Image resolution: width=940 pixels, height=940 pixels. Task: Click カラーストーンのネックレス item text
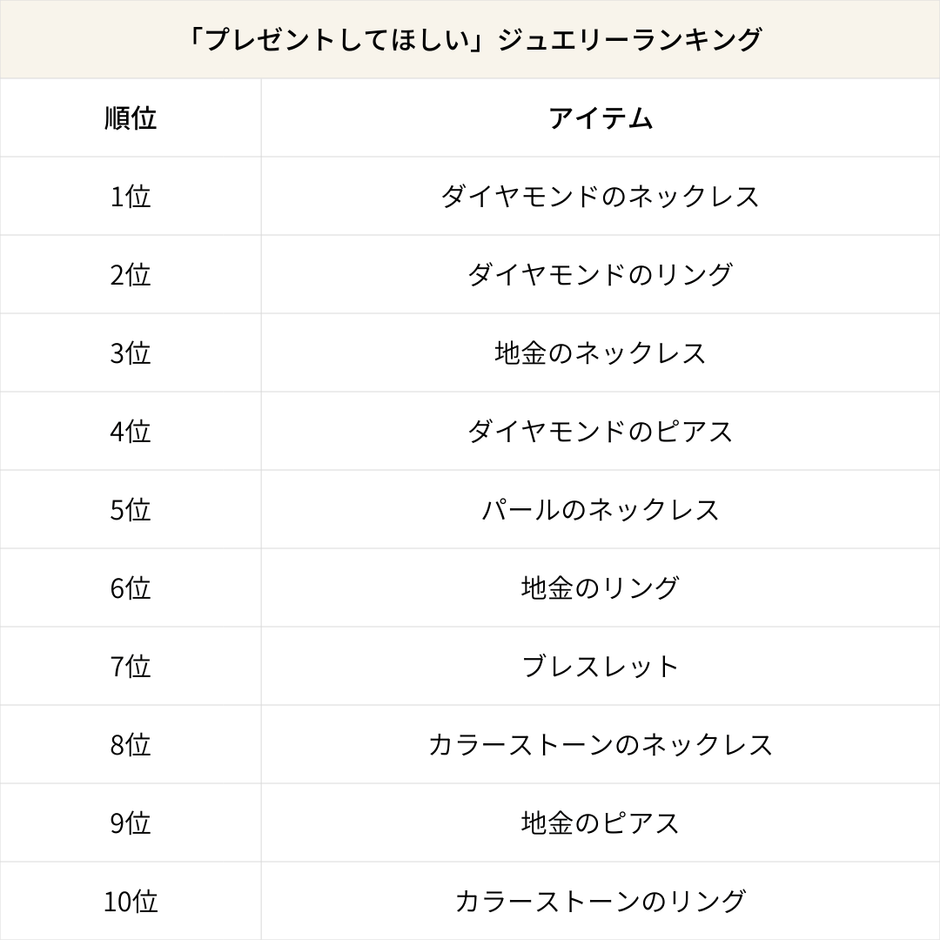(600, 745)
